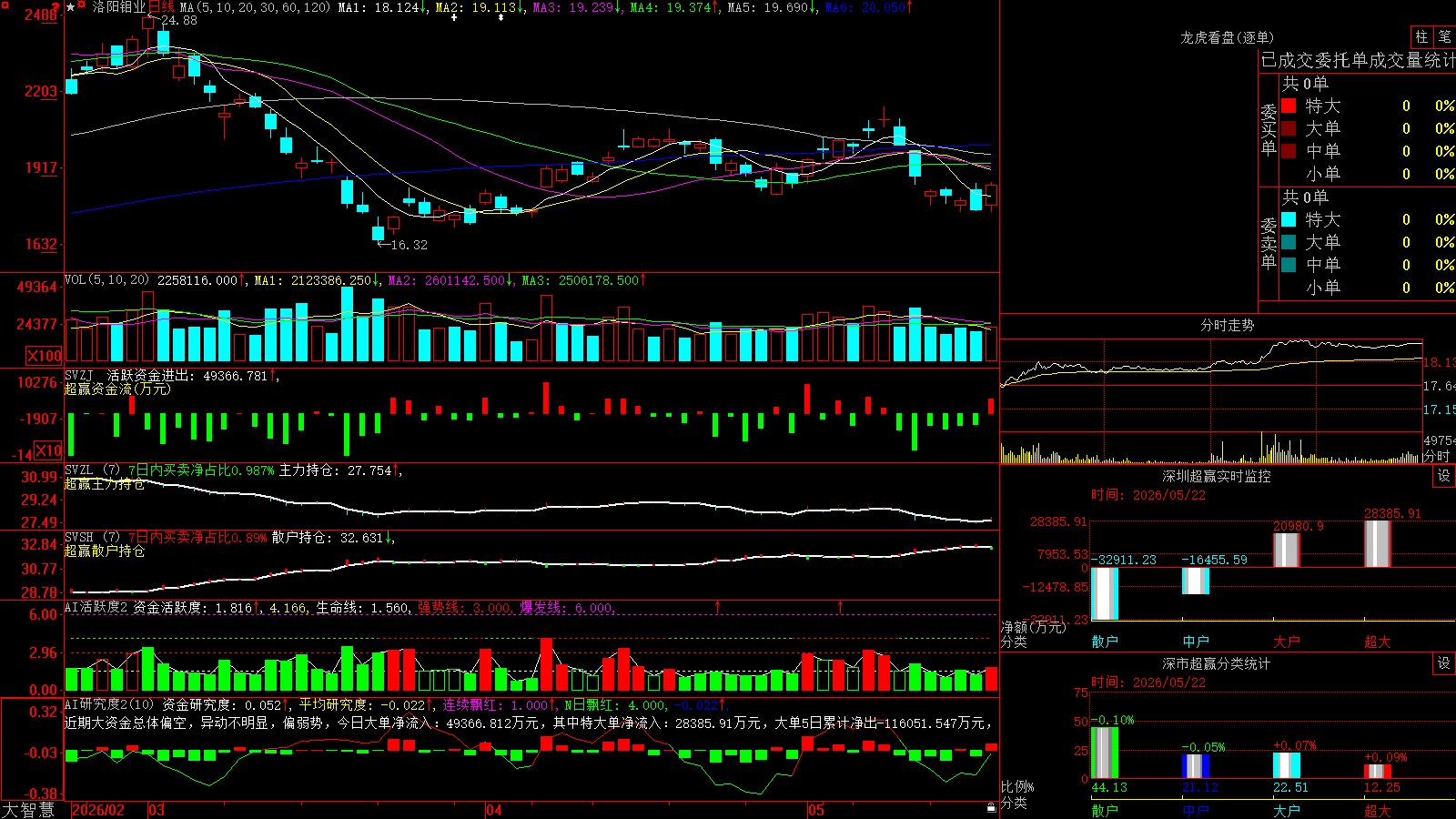1456x819 pixels.
Task: Click the 小单 row under 委卖单
Action: click(1367, 288)
